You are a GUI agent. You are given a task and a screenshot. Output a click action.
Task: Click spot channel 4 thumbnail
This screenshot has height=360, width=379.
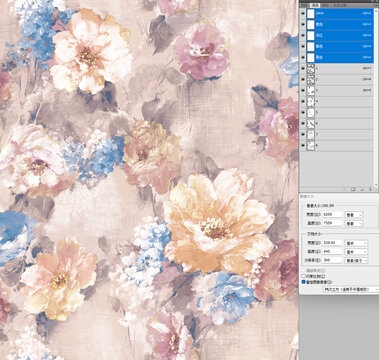coord(311,102)
